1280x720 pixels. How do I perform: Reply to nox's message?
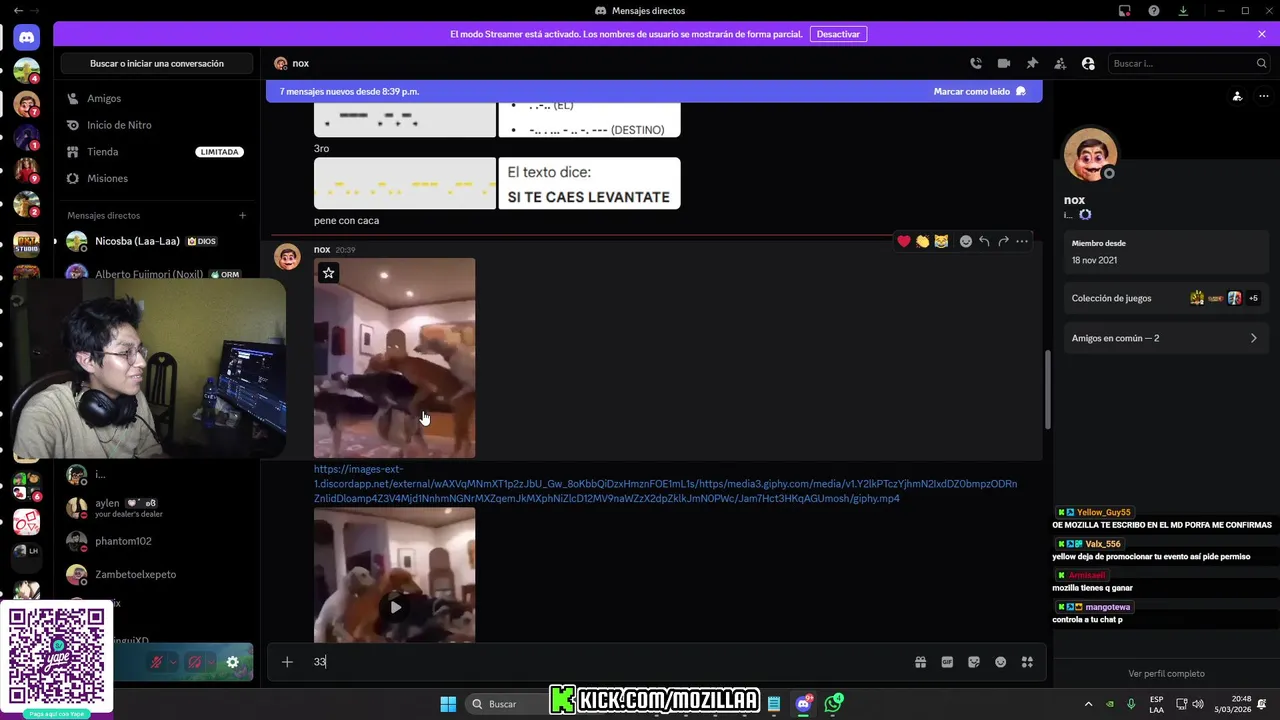(x=985, y=241)
